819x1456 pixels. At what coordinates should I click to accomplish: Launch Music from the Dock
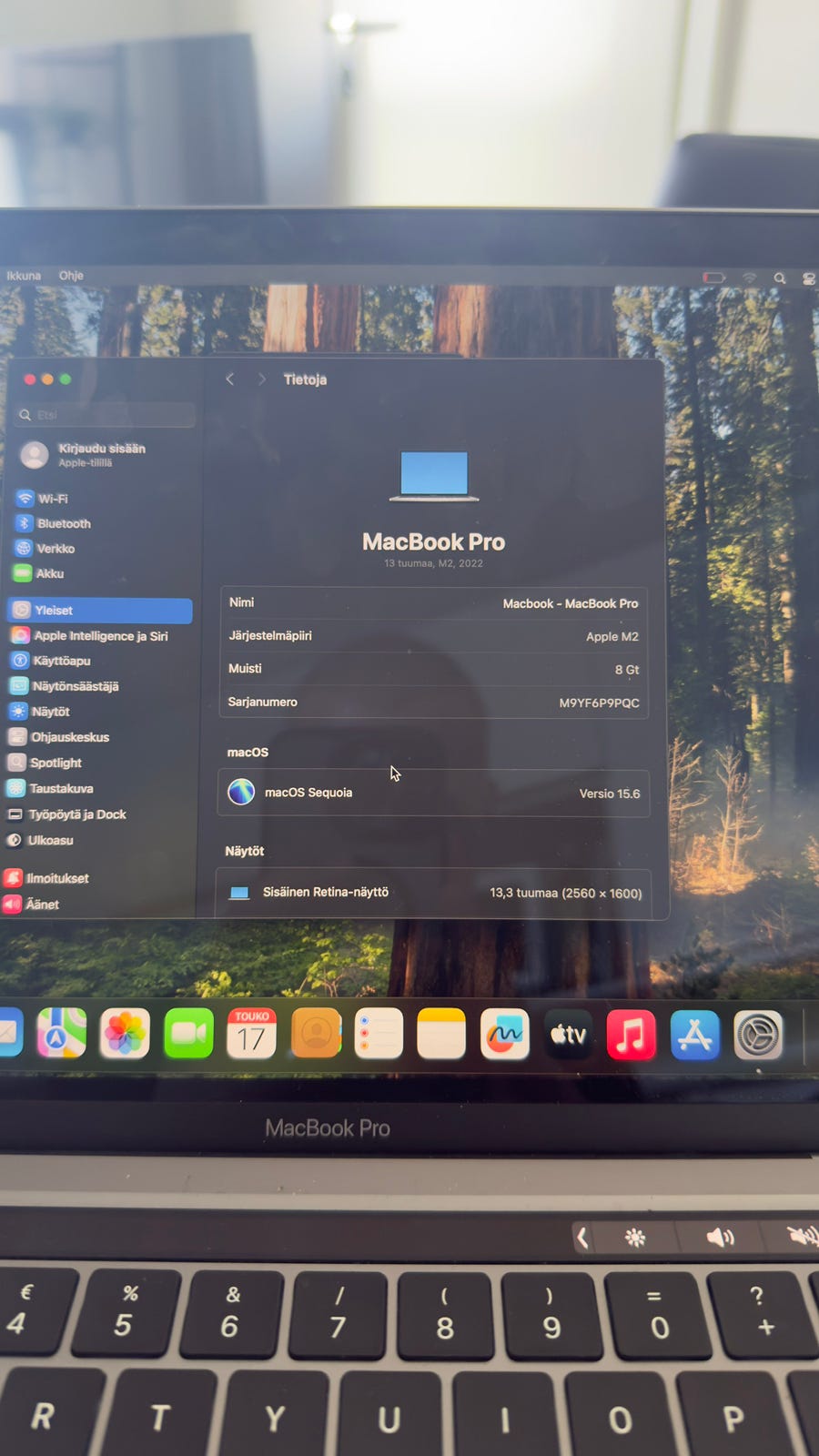click(632, 1035)
